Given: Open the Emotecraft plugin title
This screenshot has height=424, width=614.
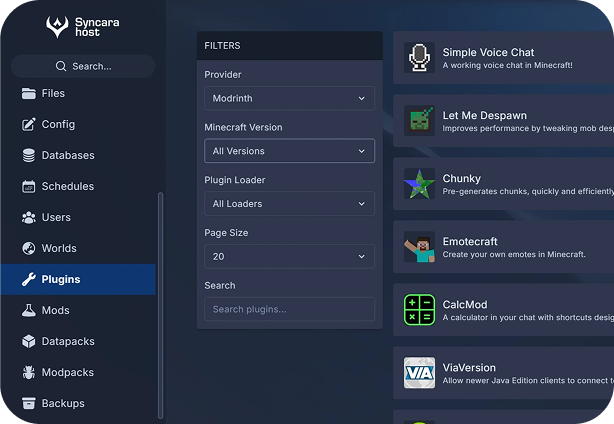Looking at the screenshot, I should pyautogui.click(x=470, y=242).
